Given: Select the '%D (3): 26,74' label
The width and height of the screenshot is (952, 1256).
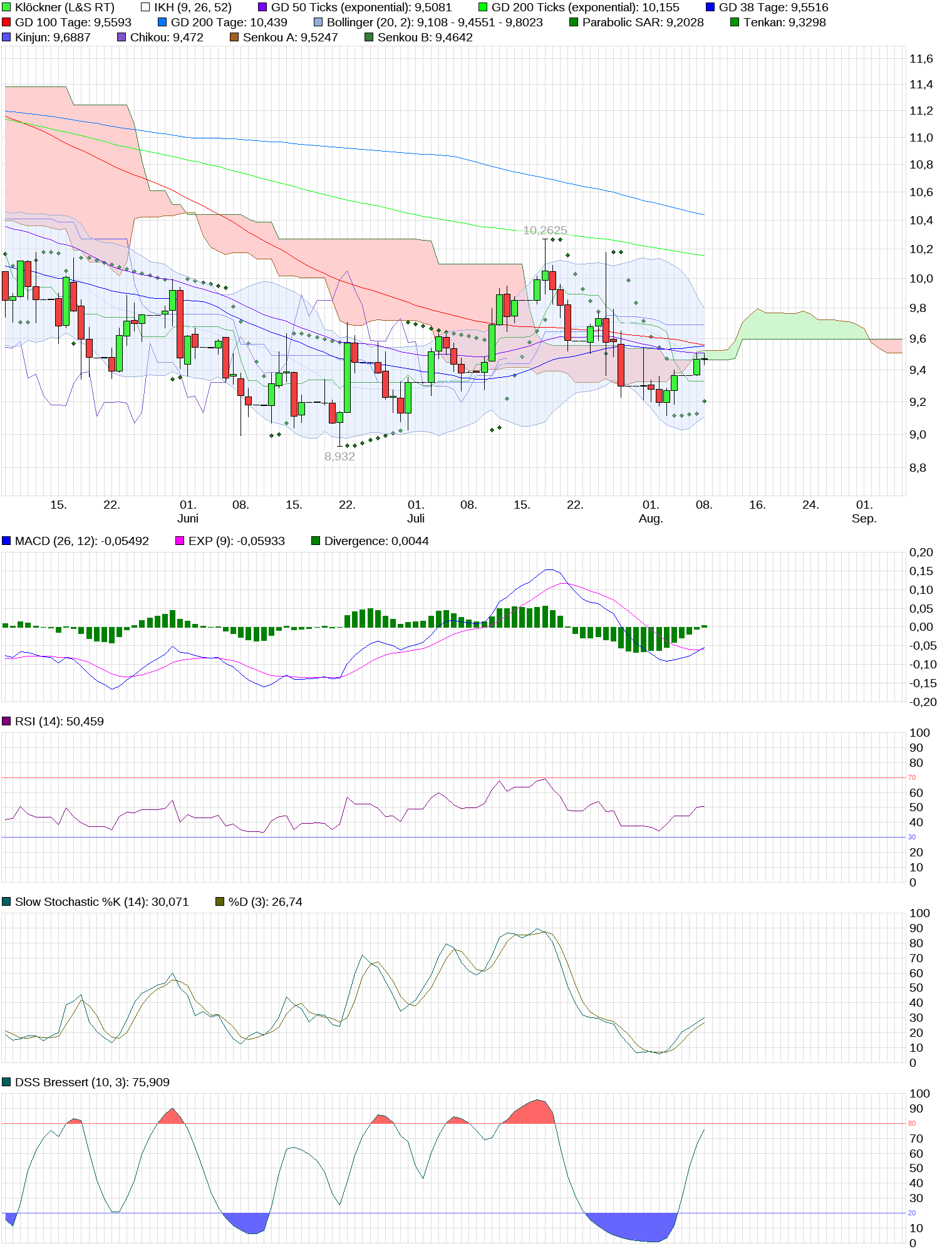Looking at the screenshot, I should [266, 902].
